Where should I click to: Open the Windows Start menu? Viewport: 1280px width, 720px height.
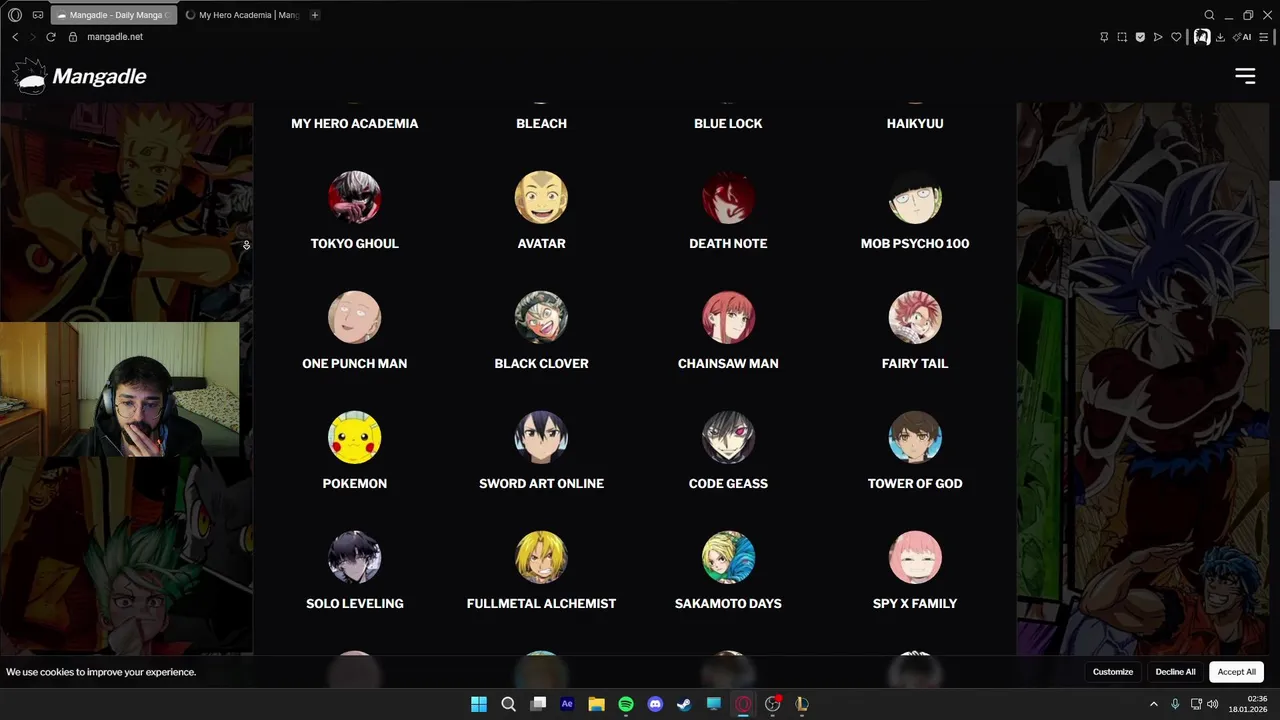(x=479, y=704)
